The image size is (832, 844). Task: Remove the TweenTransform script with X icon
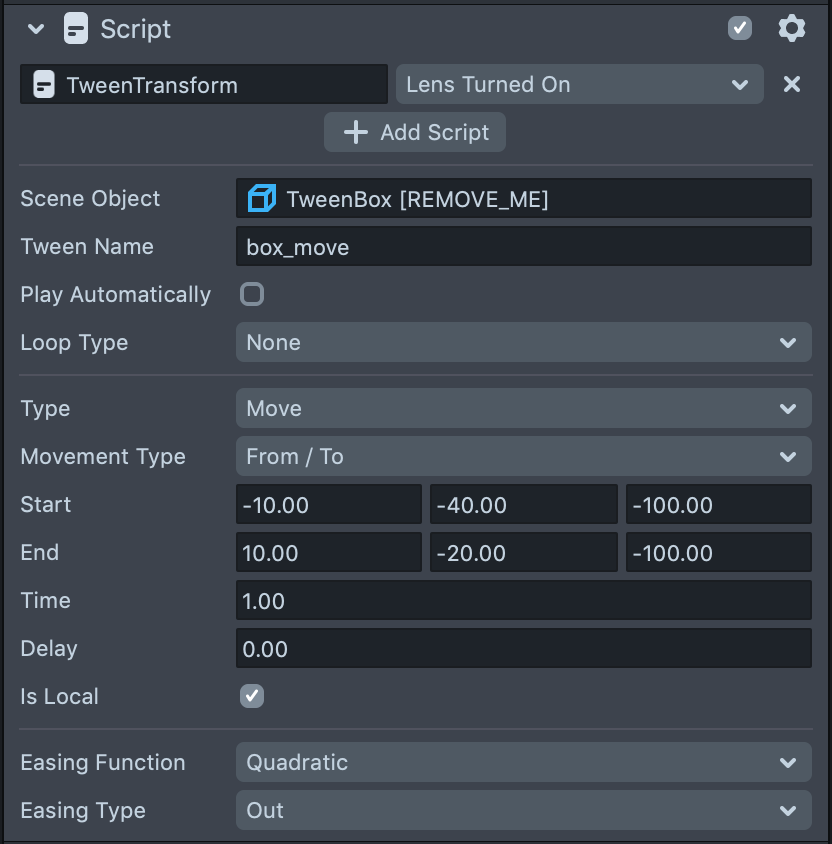(791, 85)
